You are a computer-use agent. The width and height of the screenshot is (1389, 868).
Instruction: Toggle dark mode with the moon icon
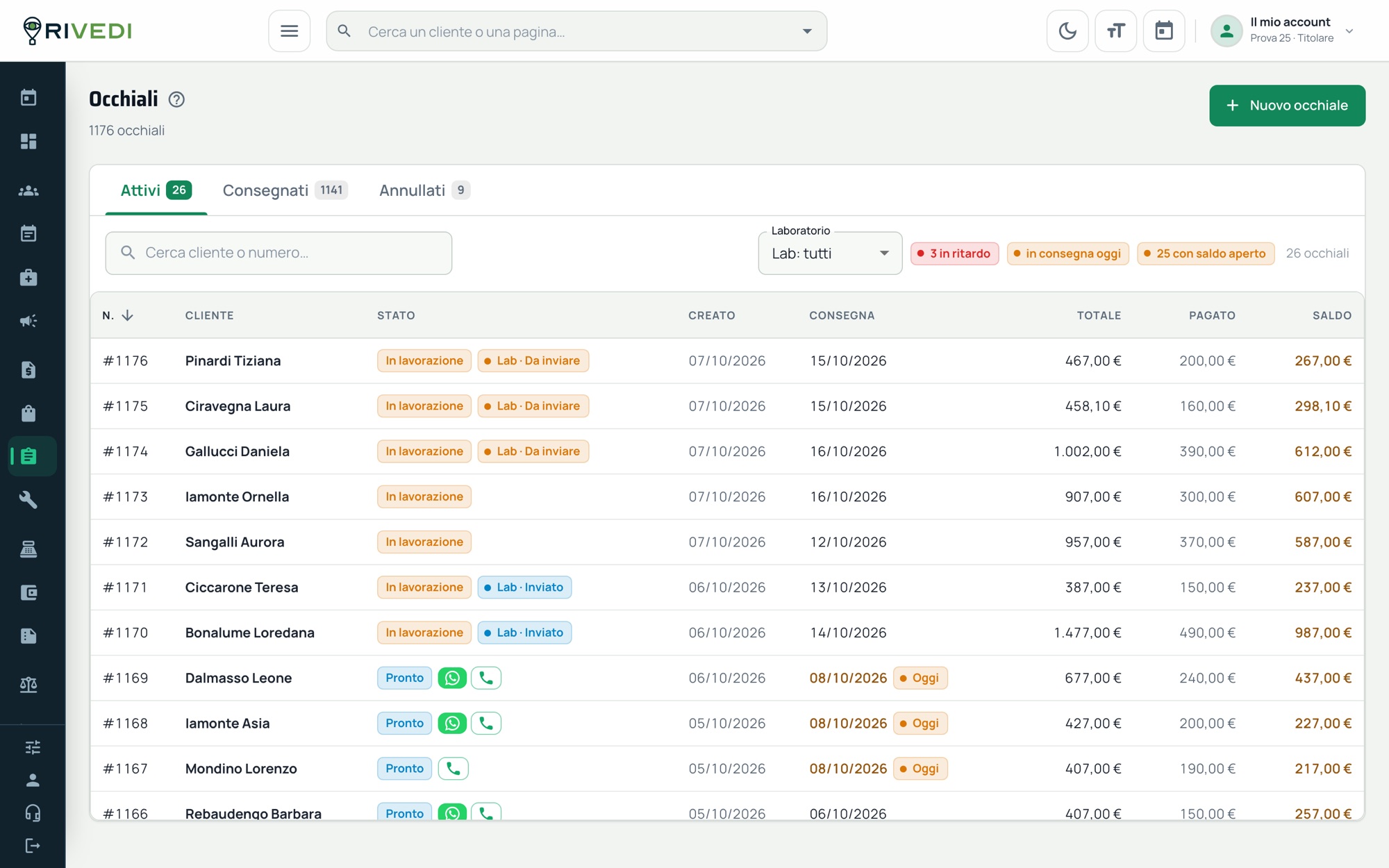point(1067,31)
